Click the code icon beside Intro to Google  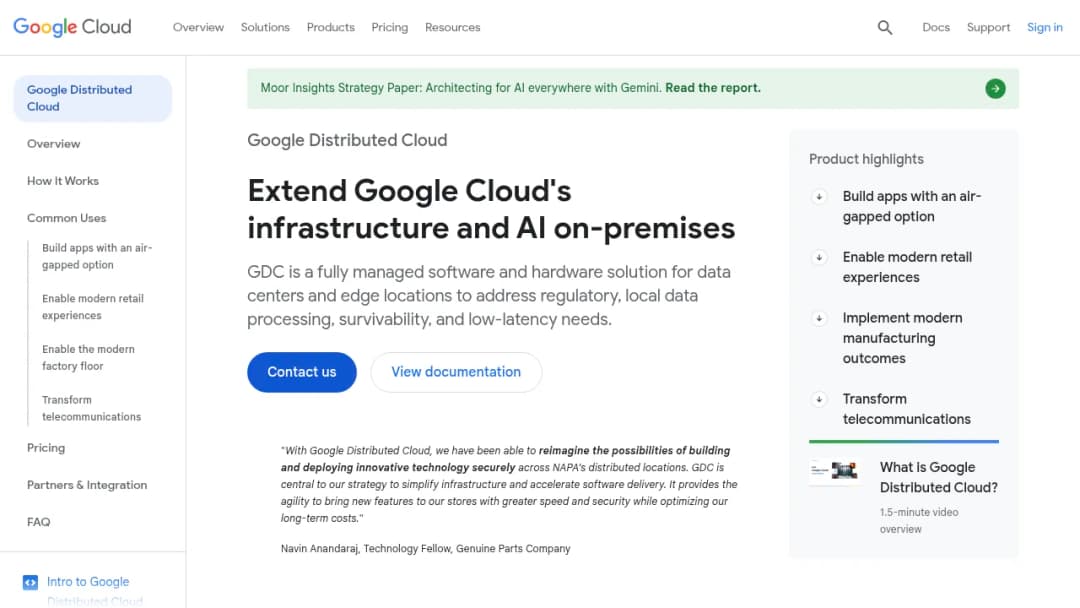[x=30, y=583]
